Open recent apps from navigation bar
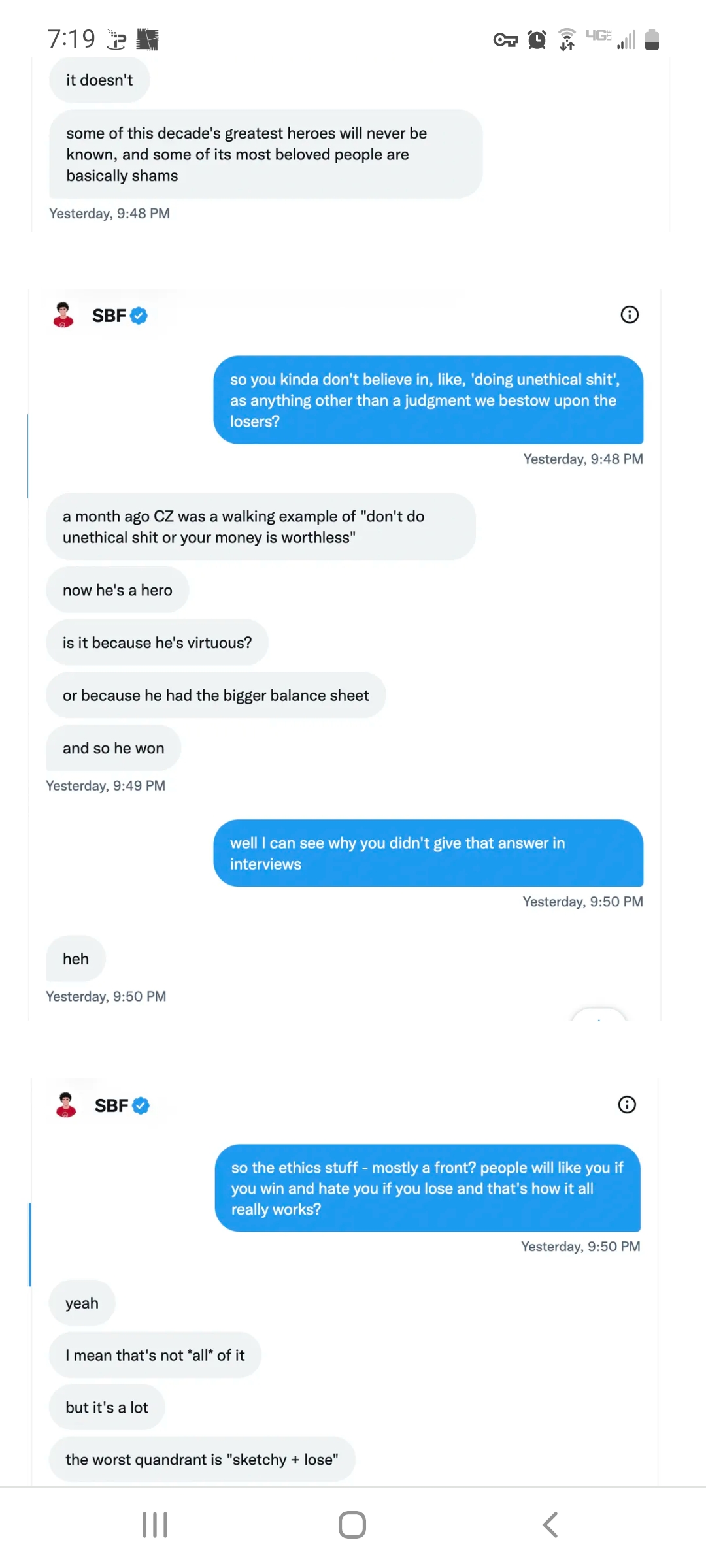 (155, 1525)
